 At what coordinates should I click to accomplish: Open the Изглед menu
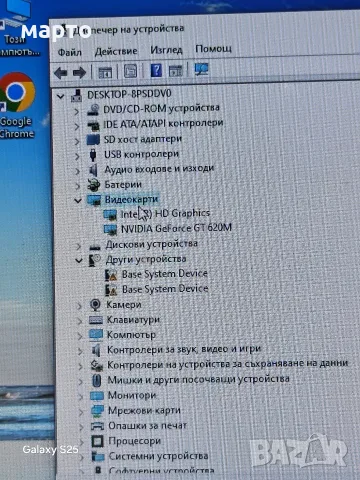(x=166, y=50)
